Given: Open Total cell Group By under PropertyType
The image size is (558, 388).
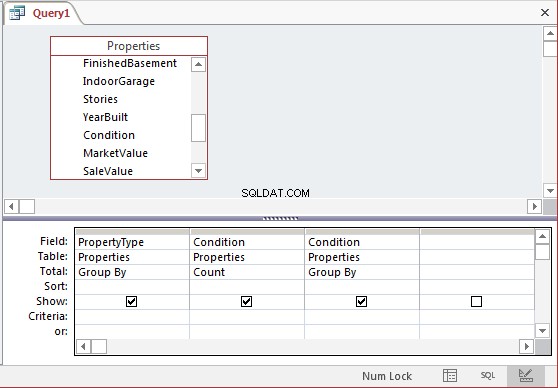Looking at the screenshot, I should click(x=132, y=272).
